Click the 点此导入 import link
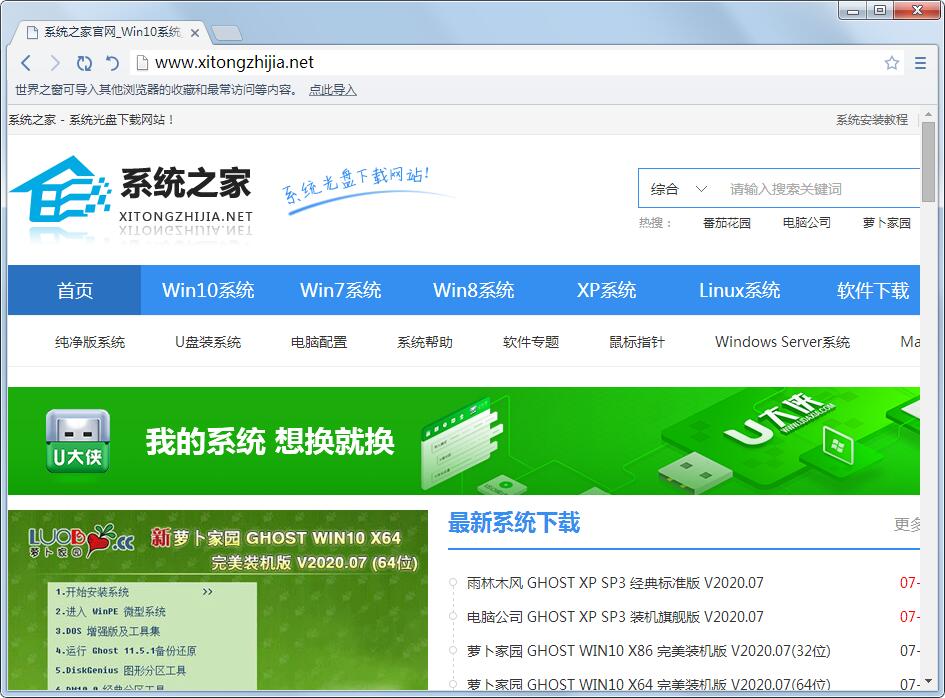 click(x=333, y=90)
